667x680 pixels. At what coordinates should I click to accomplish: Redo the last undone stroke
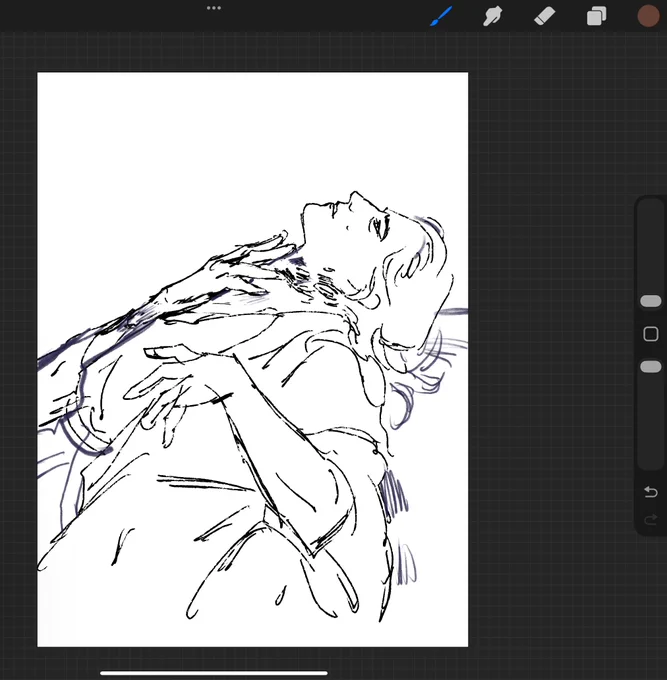pyautogui.click(x=651, y=519)
